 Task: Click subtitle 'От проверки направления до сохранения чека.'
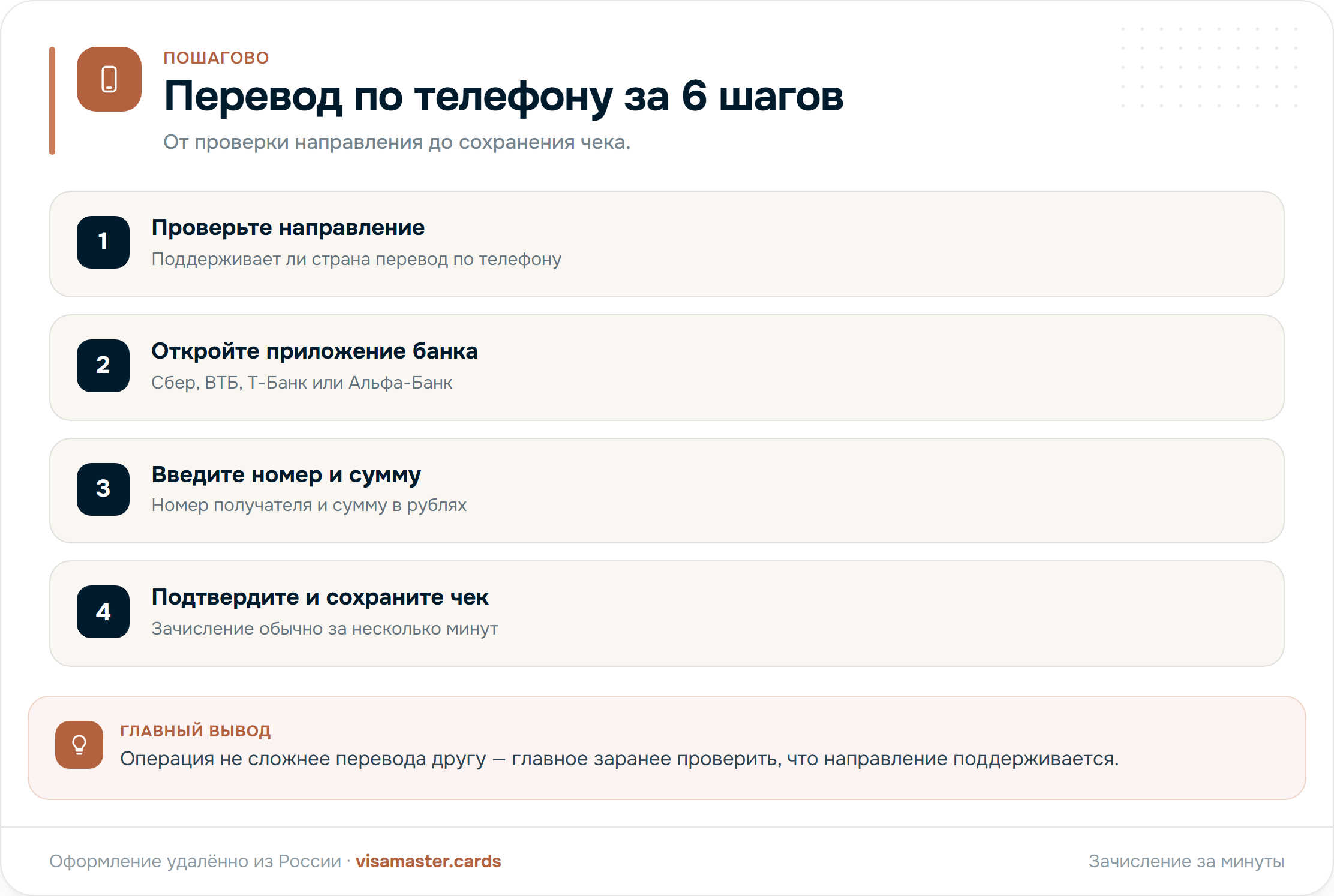pyautogui.click(x=397, y=142)
